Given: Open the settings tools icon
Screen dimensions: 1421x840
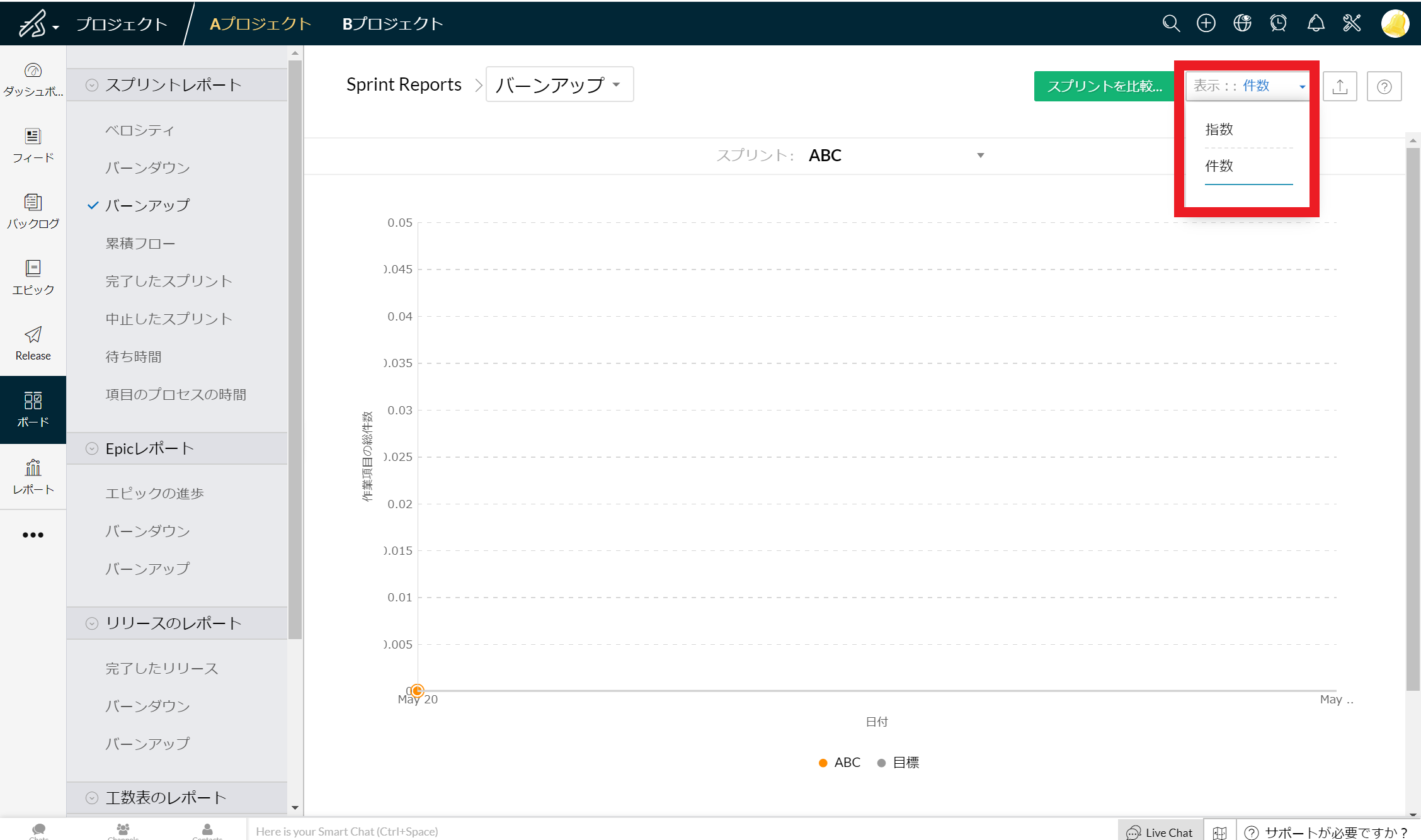Looking at the screenshot, I should [1352, 23].
